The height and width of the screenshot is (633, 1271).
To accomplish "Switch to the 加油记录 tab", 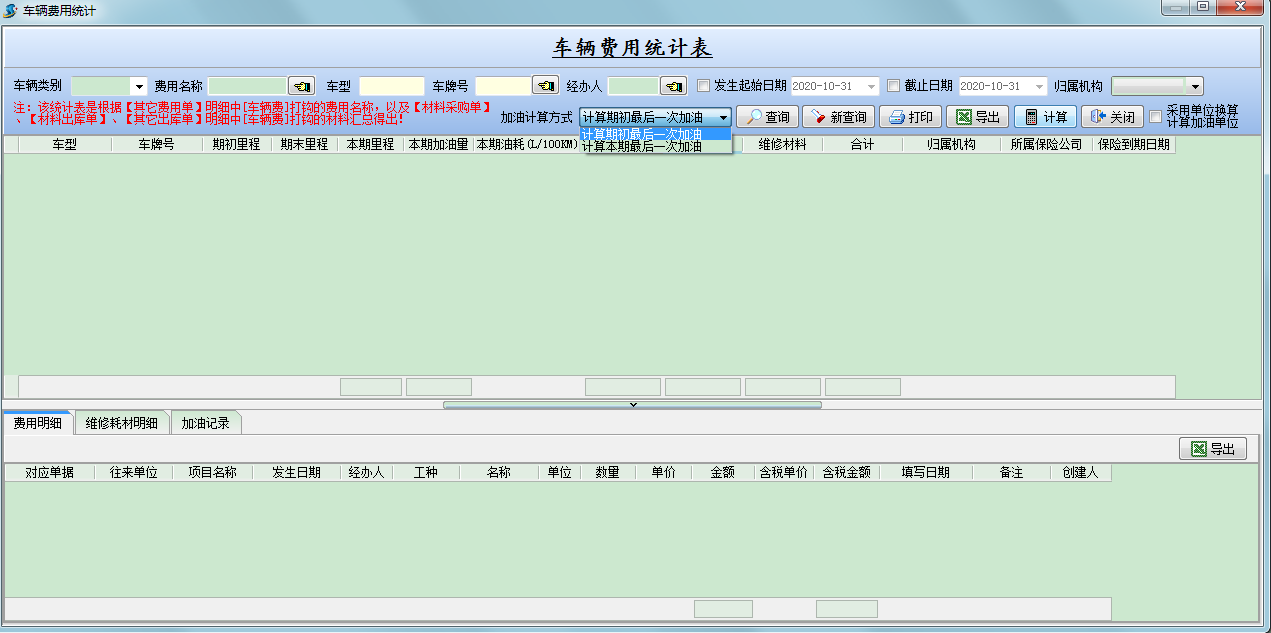I will [x=205, y=422].
